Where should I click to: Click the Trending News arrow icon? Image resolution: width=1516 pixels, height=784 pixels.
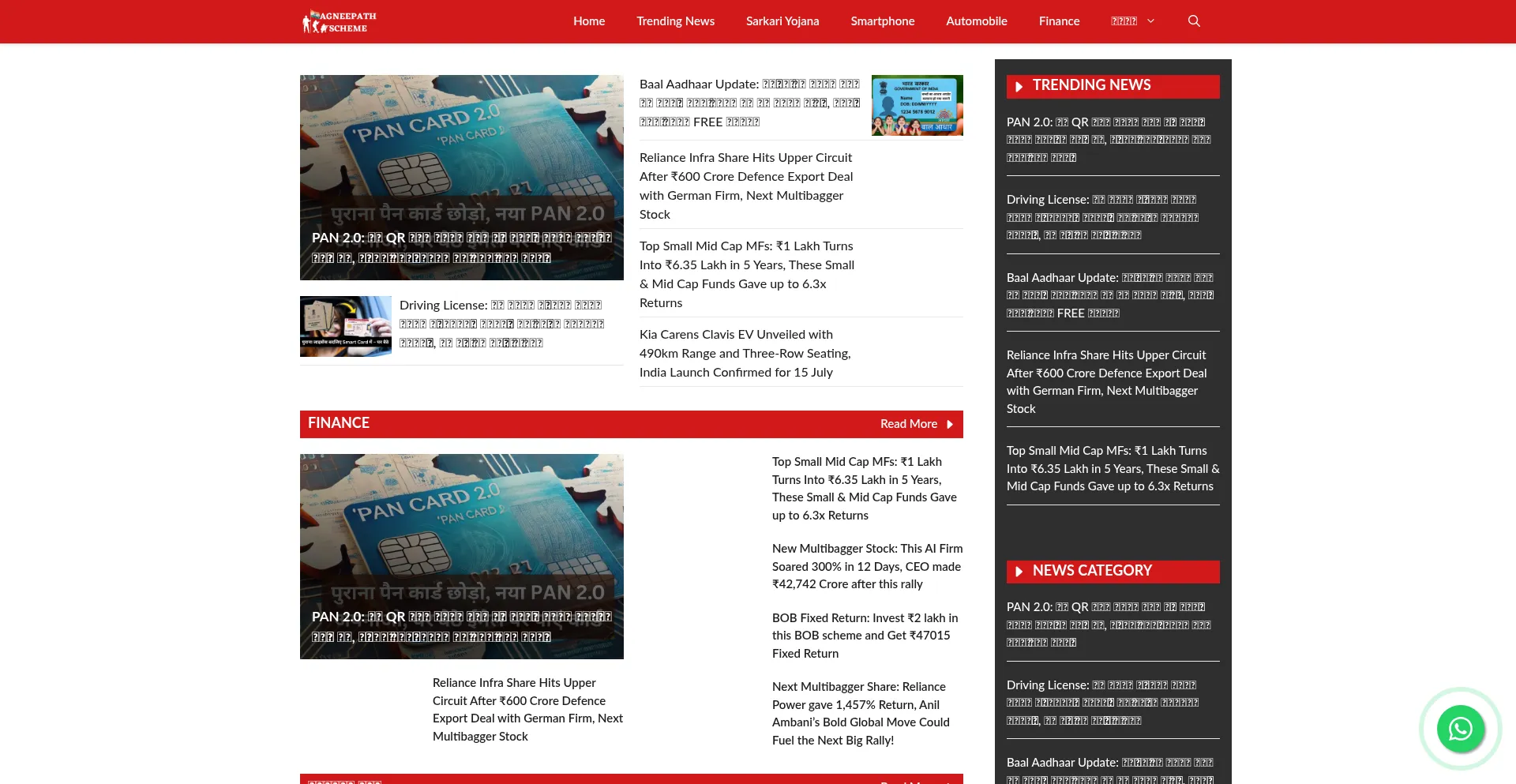pyautogui.click(x=1019, y=86)
